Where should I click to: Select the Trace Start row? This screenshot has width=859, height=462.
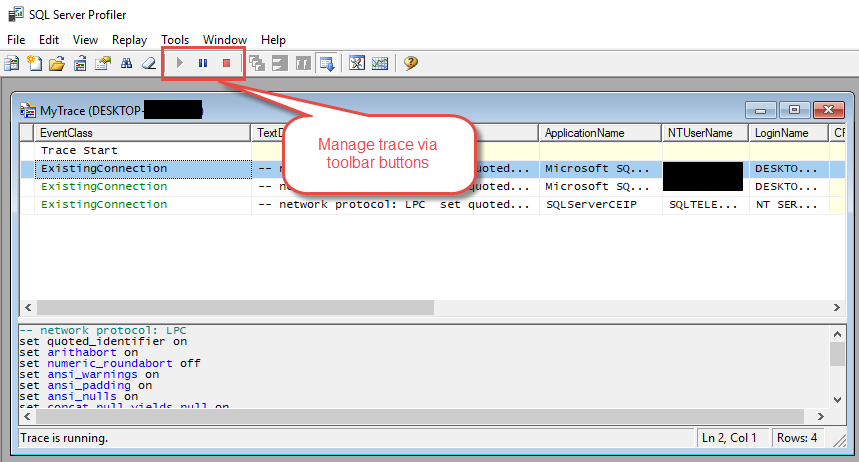[x=432, y=150]
